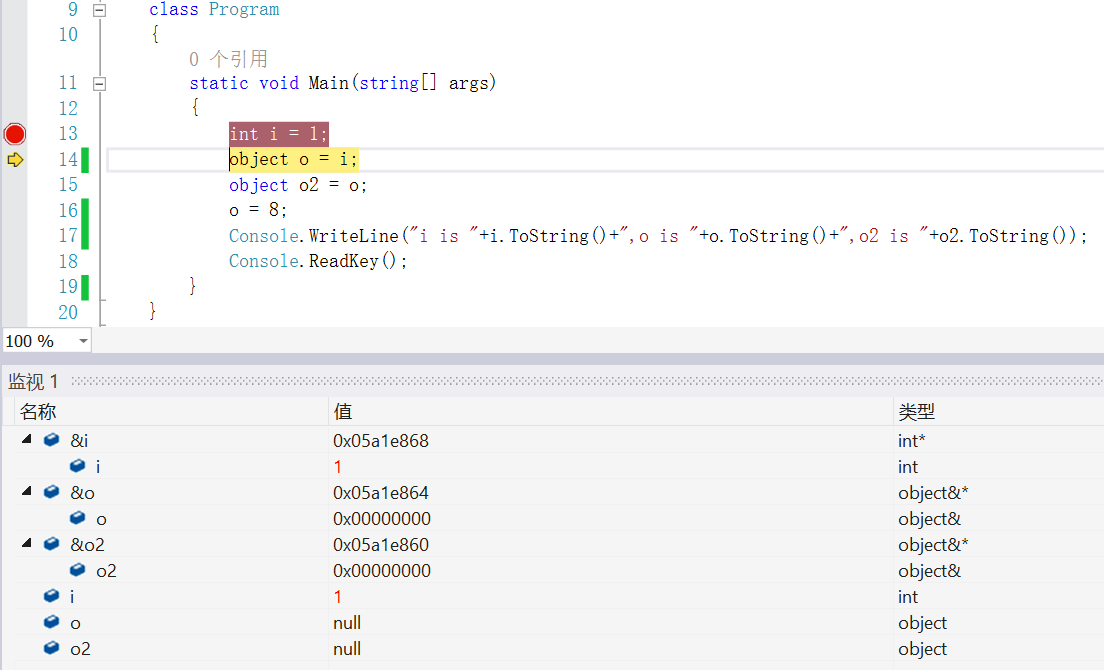Viewport: 1104px width, 670px height.
Task: Click the cube icon of top-level i watch
Action: [51, 596]
